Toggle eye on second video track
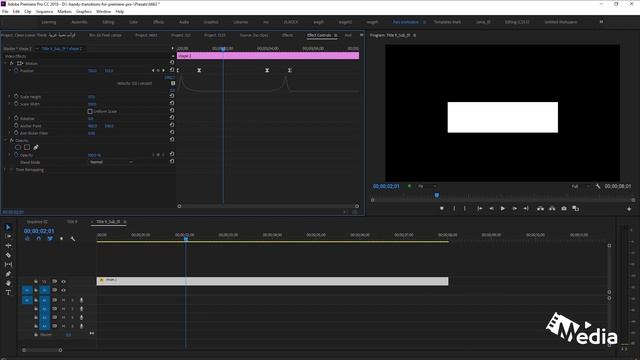Image resolution: width=640 pixels, height=360 pixels. click(63, 290)
